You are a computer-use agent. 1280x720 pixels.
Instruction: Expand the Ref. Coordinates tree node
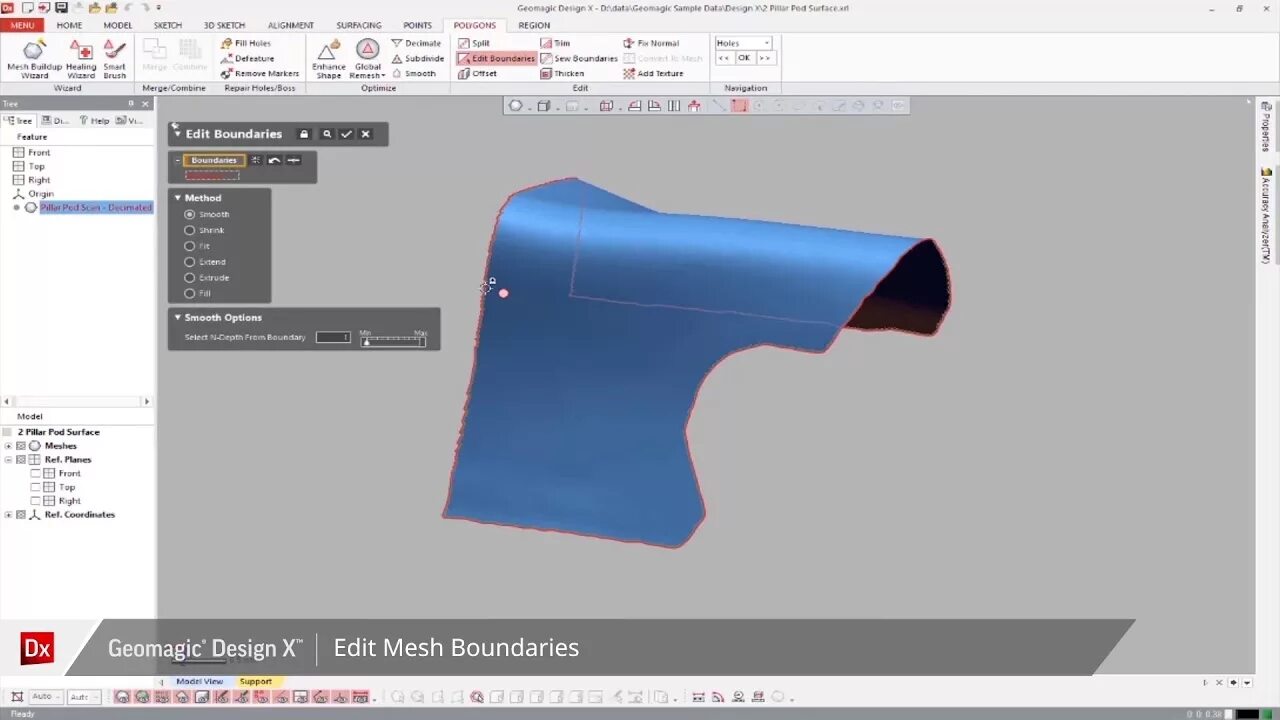pos(8,515)
